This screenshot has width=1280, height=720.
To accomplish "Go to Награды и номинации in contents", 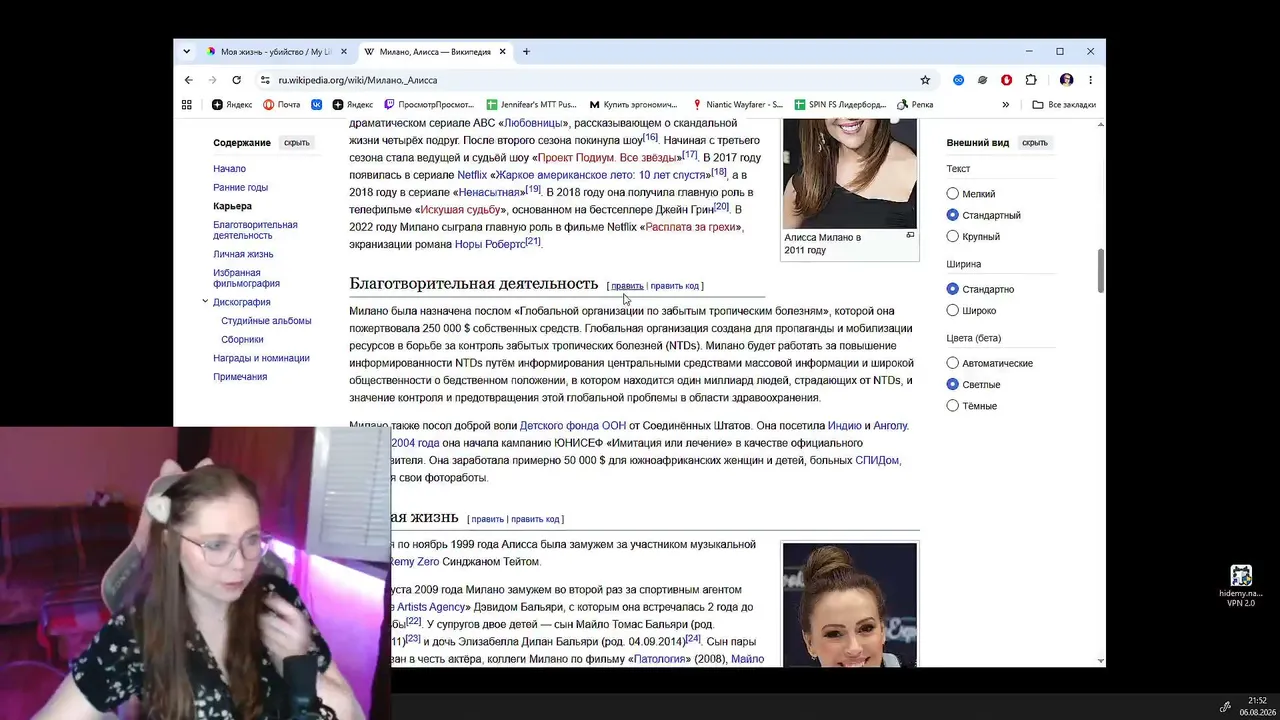I will pos(261,358).
